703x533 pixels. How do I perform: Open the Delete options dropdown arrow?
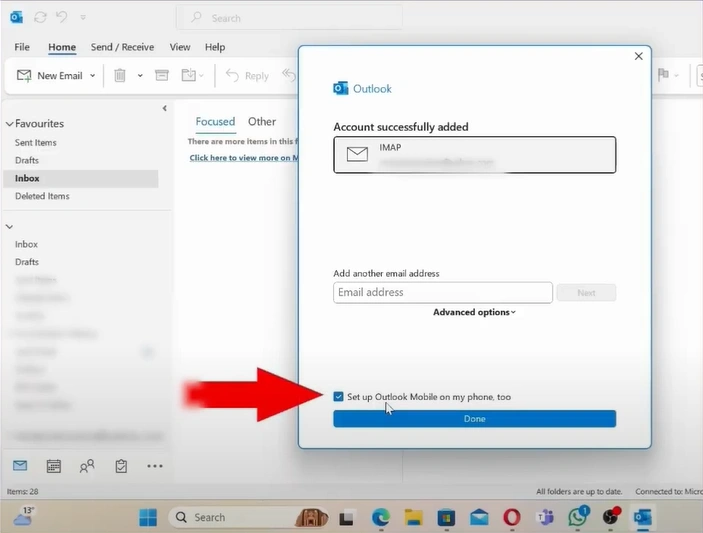click(x=140, y=76)
